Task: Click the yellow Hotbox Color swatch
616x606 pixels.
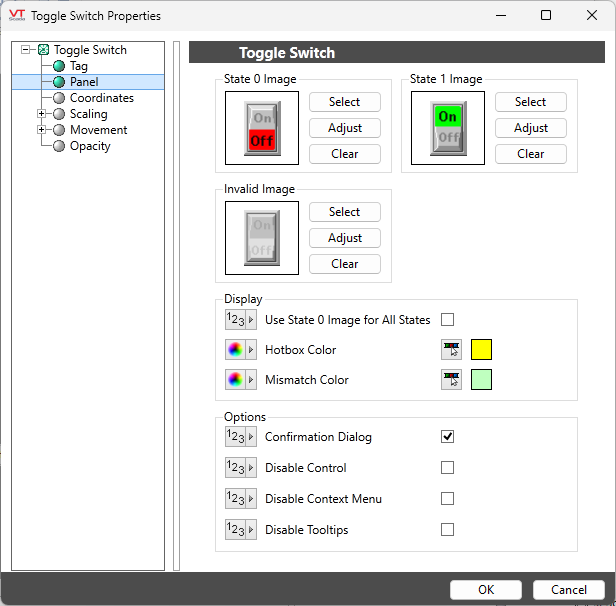Action: [481, 350]
